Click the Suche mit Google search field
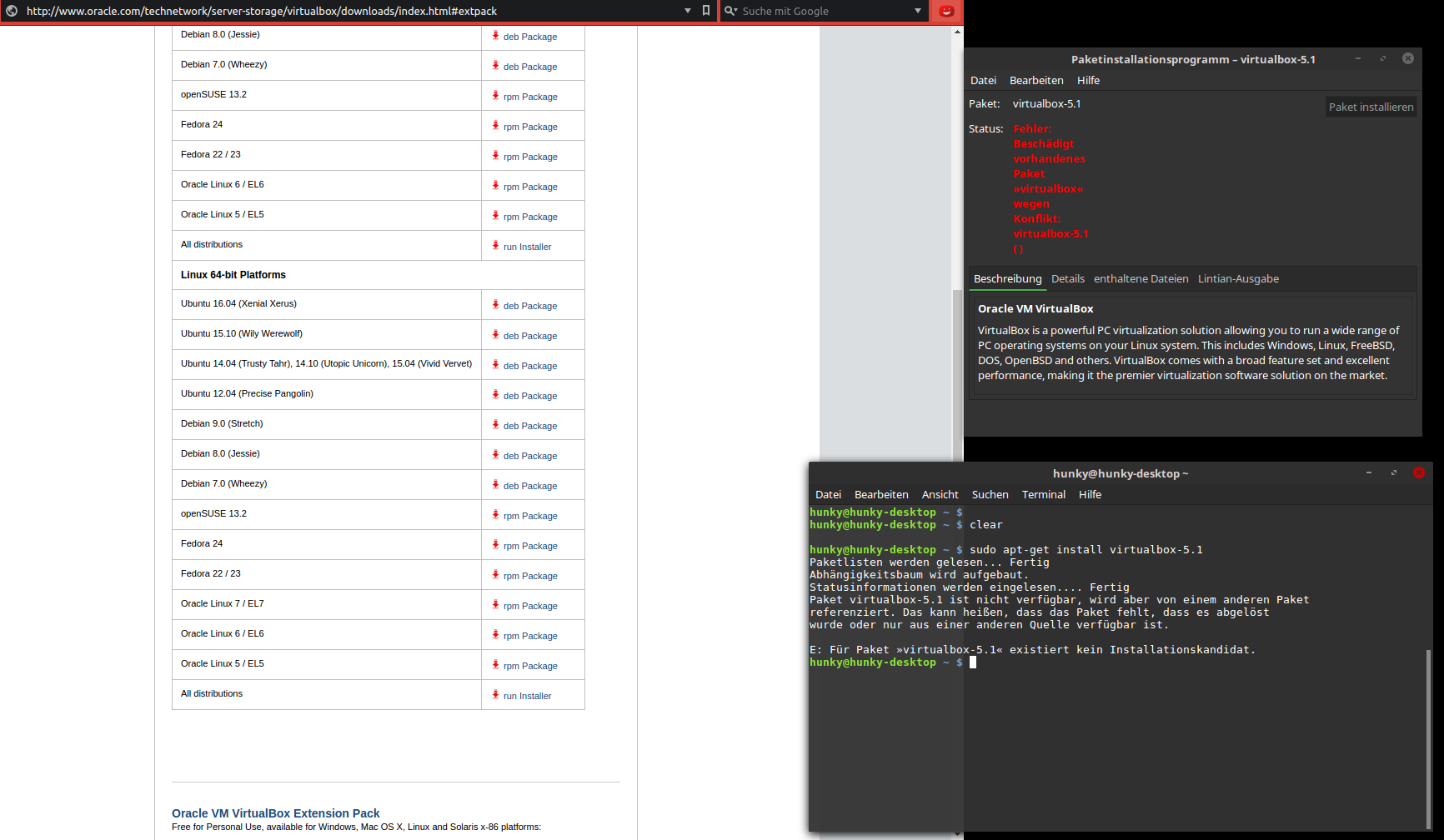 (825, 11)
